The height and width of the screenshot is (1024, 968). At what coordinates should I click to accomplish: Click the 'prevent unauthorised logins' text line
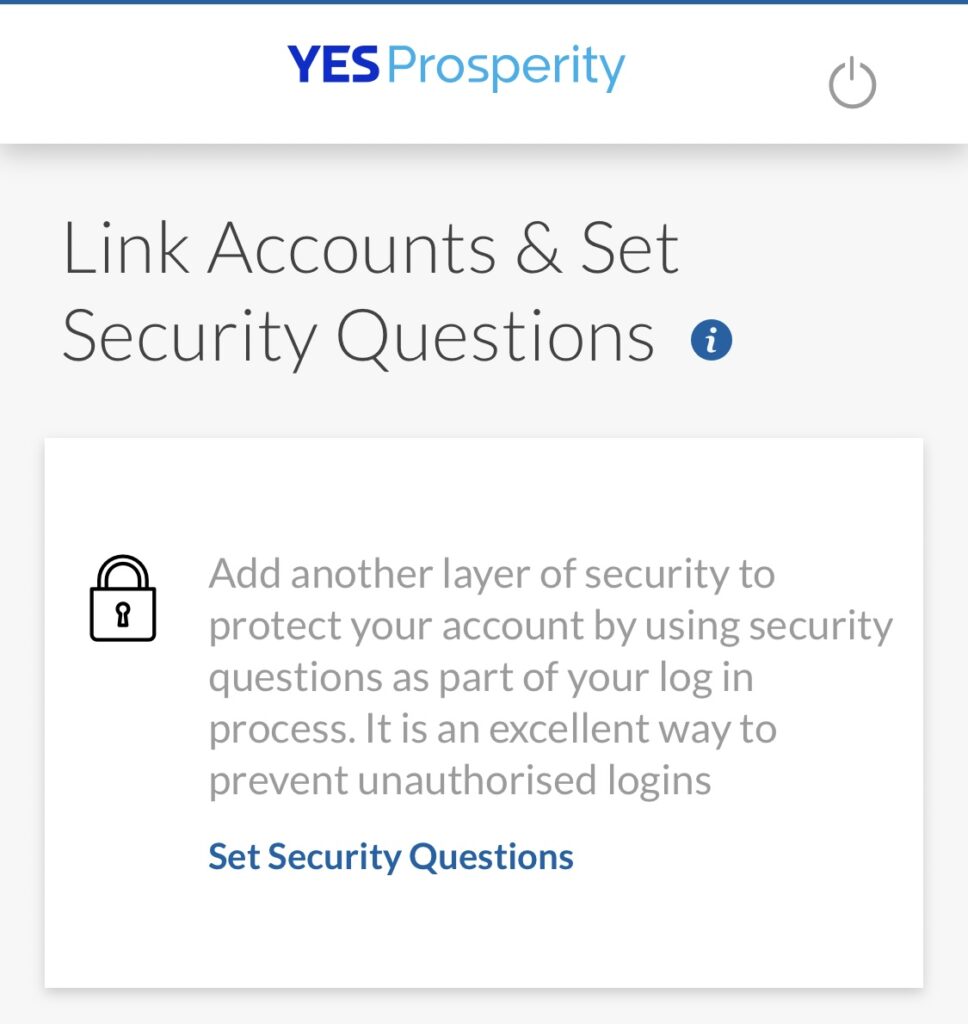tap(460, 780)
